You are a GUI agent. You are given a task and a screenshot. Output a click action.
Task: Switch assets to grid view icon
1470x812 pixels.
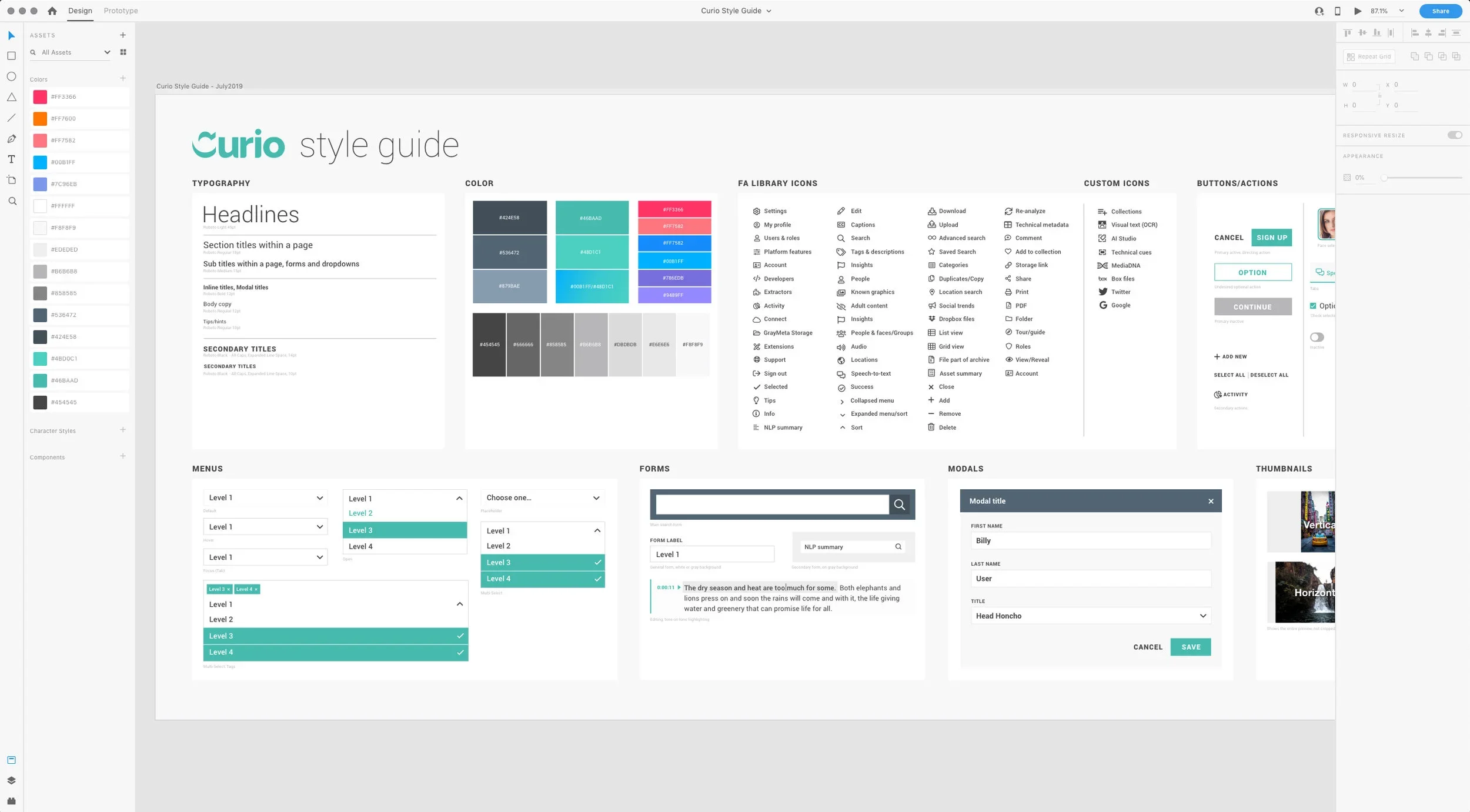click(x=123, y=52)
